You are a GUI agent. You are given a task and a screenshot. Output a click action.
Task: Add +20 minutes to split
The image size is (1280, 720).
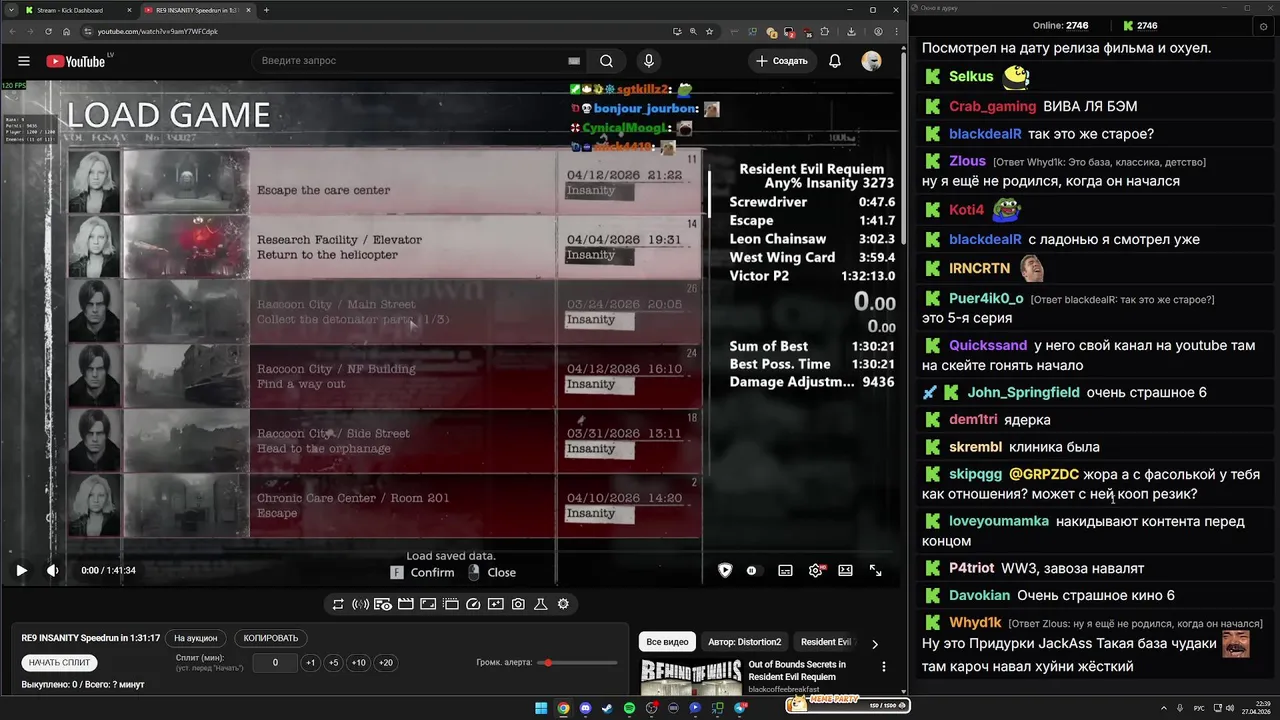coord(385,663)
